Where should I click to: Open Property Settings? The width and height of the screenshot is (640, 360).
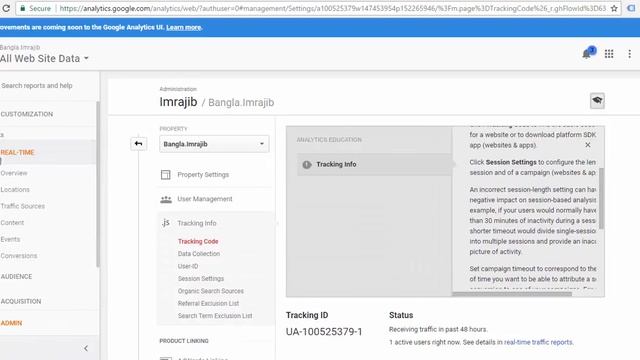point(203,175)
